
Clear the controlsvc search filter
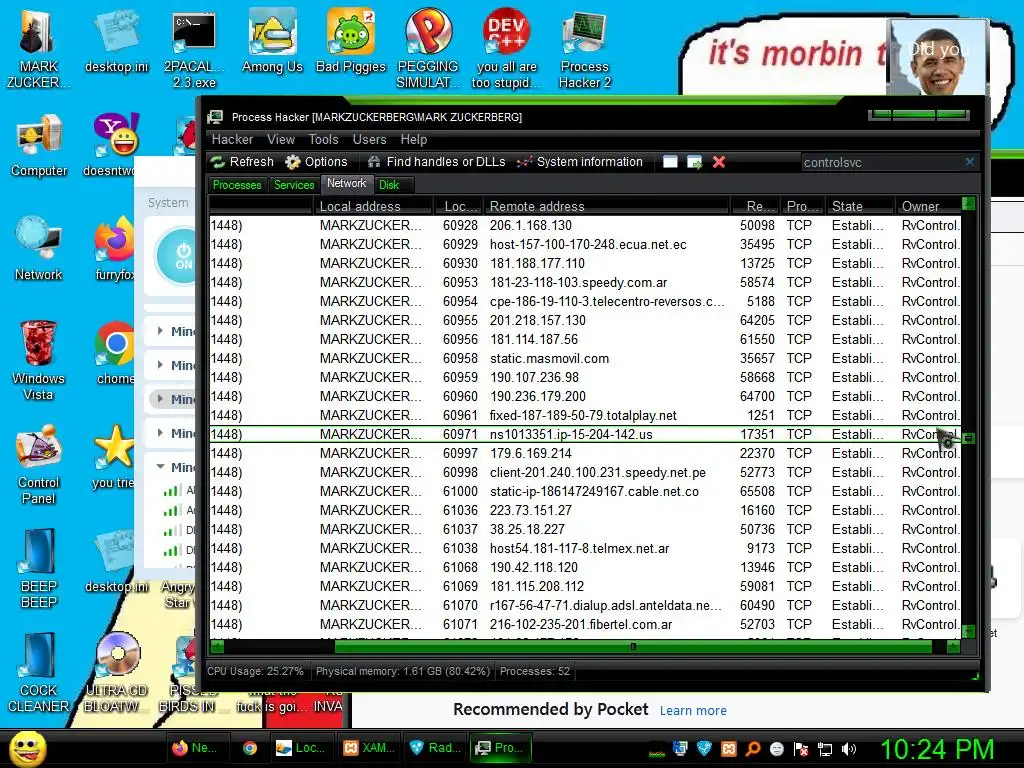click(x=970, y=161)
